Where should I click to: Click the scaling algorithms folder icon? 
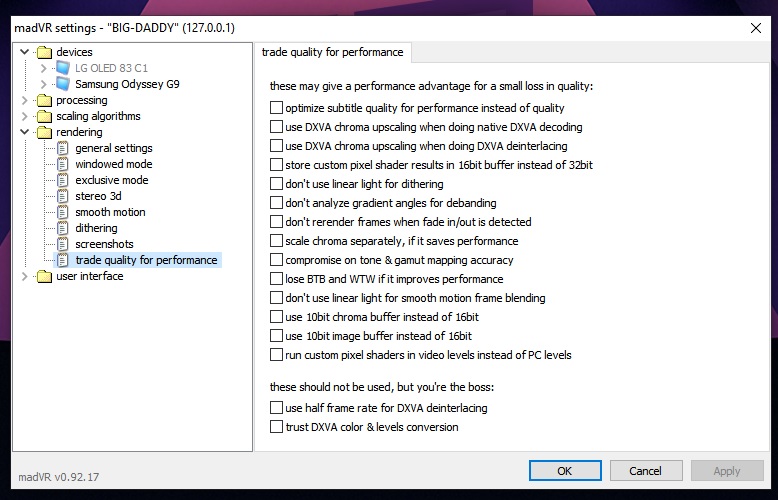coord(44,116)
